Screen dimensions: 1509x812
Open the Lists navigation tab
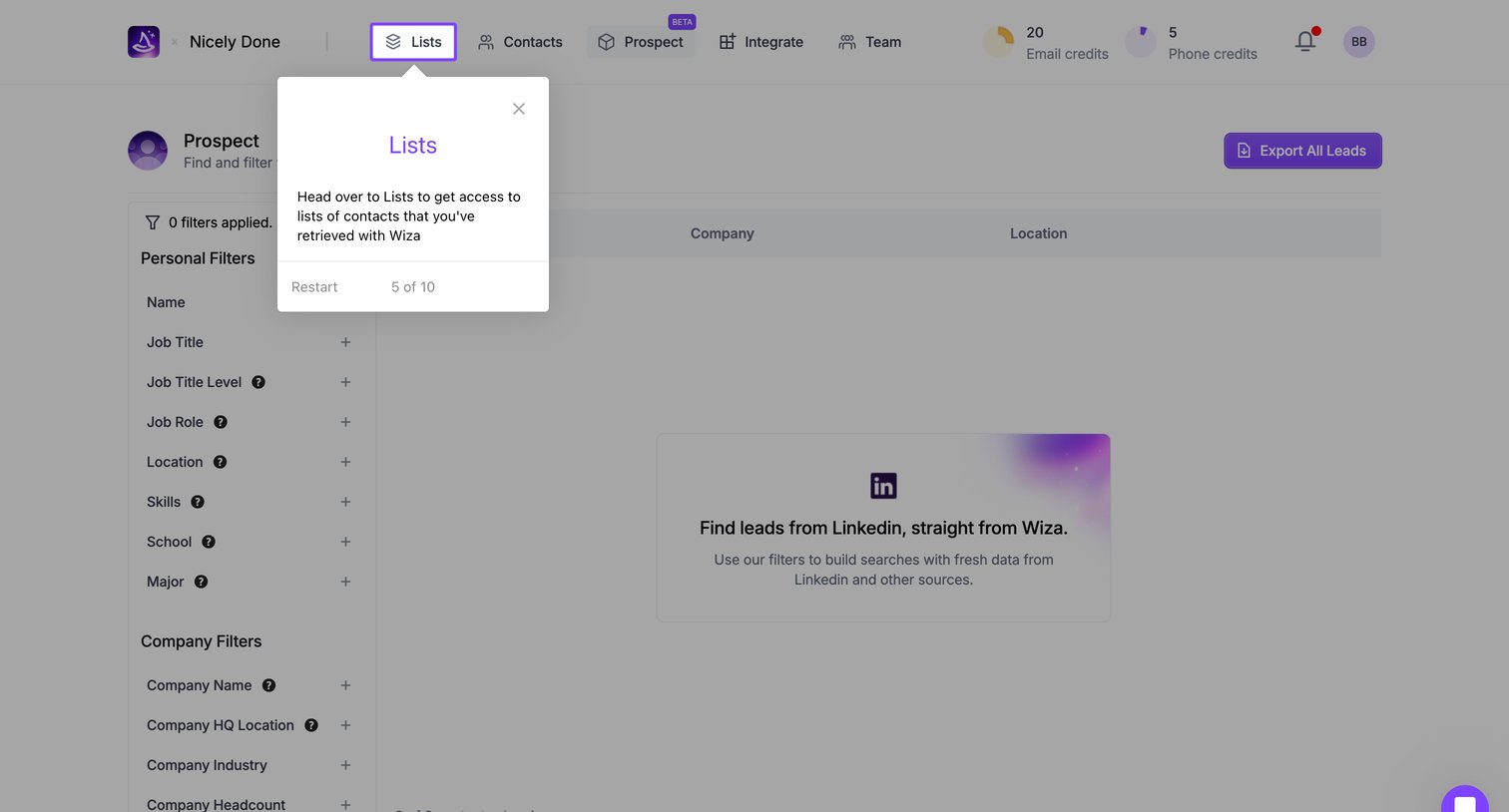413,42
